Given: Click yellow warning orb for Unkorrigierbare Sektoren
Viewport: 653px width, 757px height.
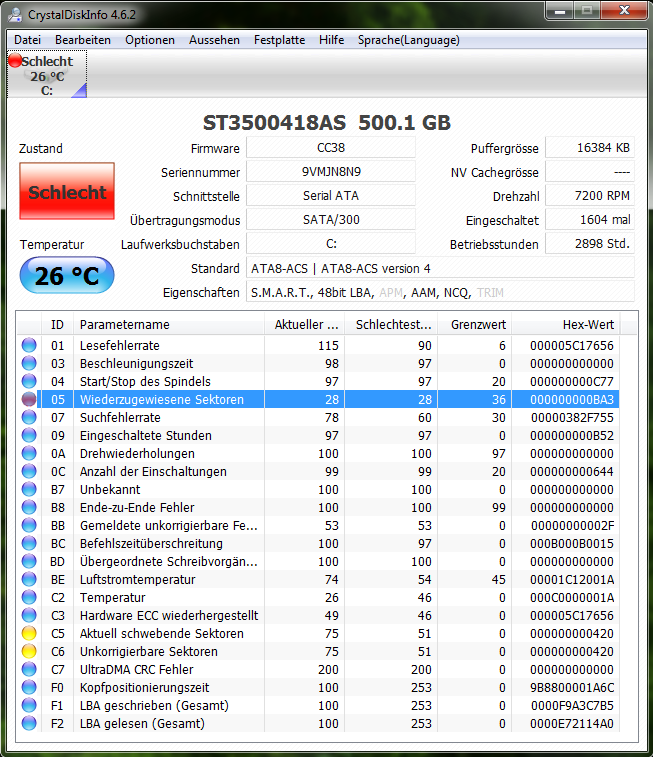Looking at the screenshot, I should pyautogui.click(x=29, y=651).
